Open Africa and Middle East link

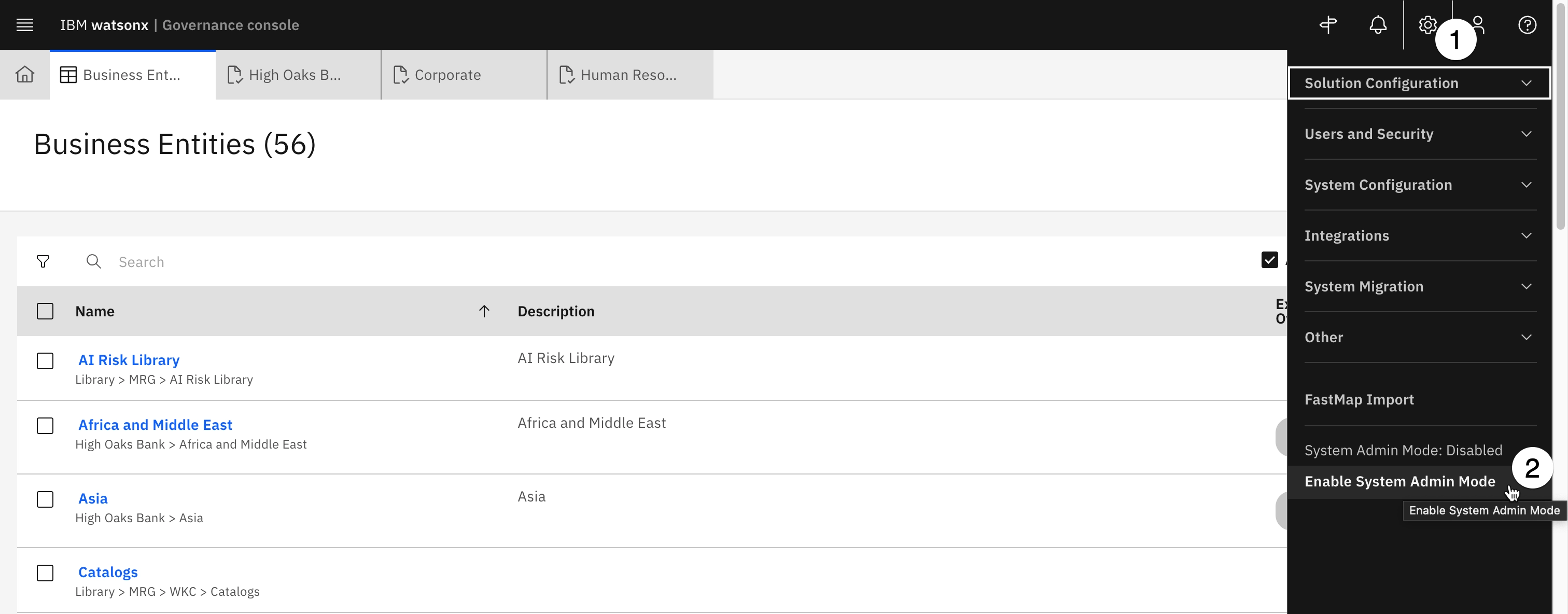pyautogui.click(x=155, y=425)
